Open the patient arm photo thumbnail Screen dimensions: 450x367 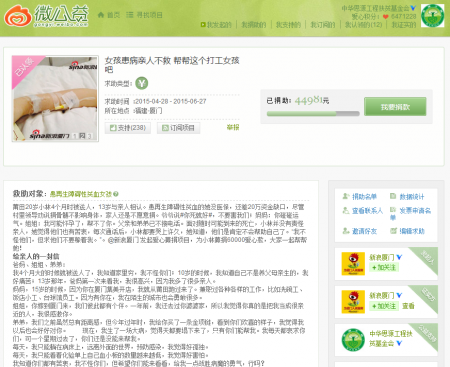coord(55,98)
